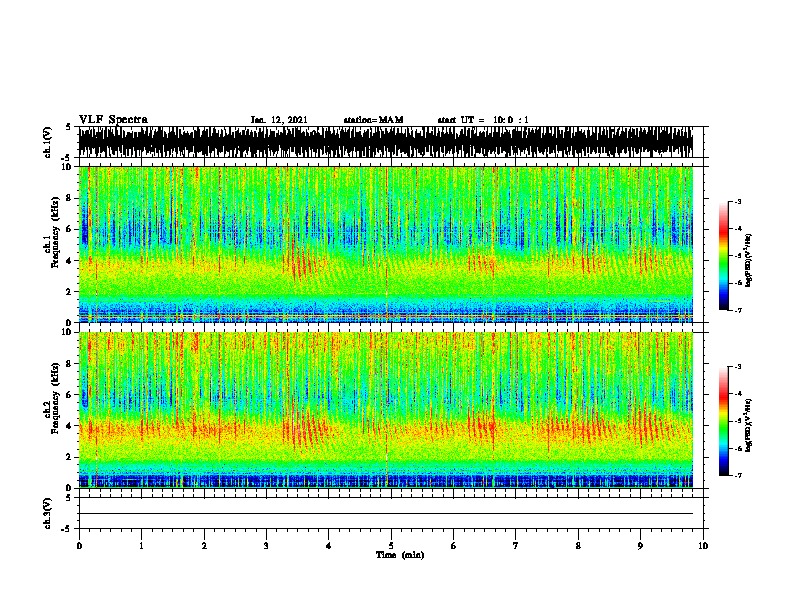Screen dimensions: 792x612
Task: Click time tick label "1" on x-axis
Action: click(141, 546)
